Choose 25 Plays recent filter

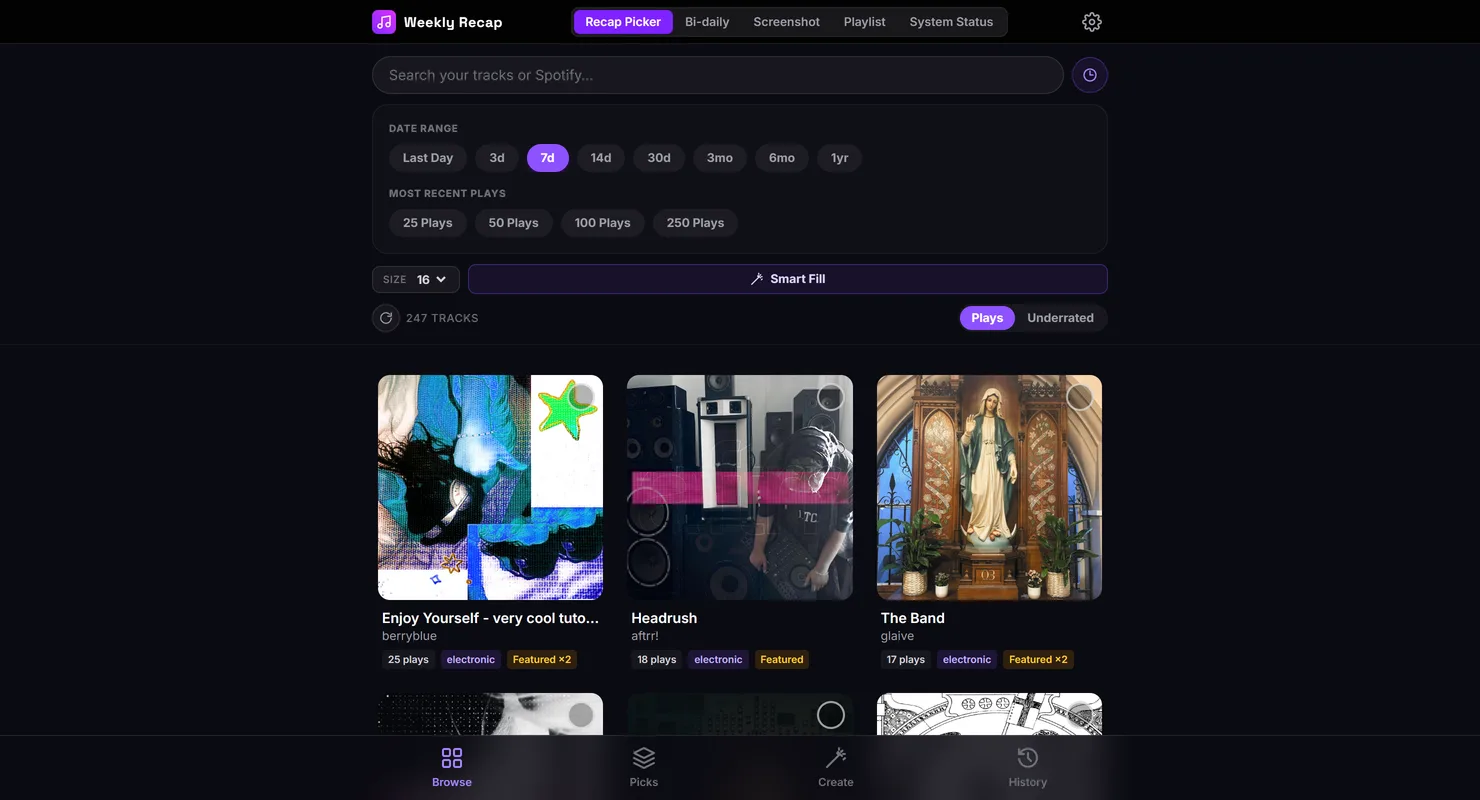(428, 223)
